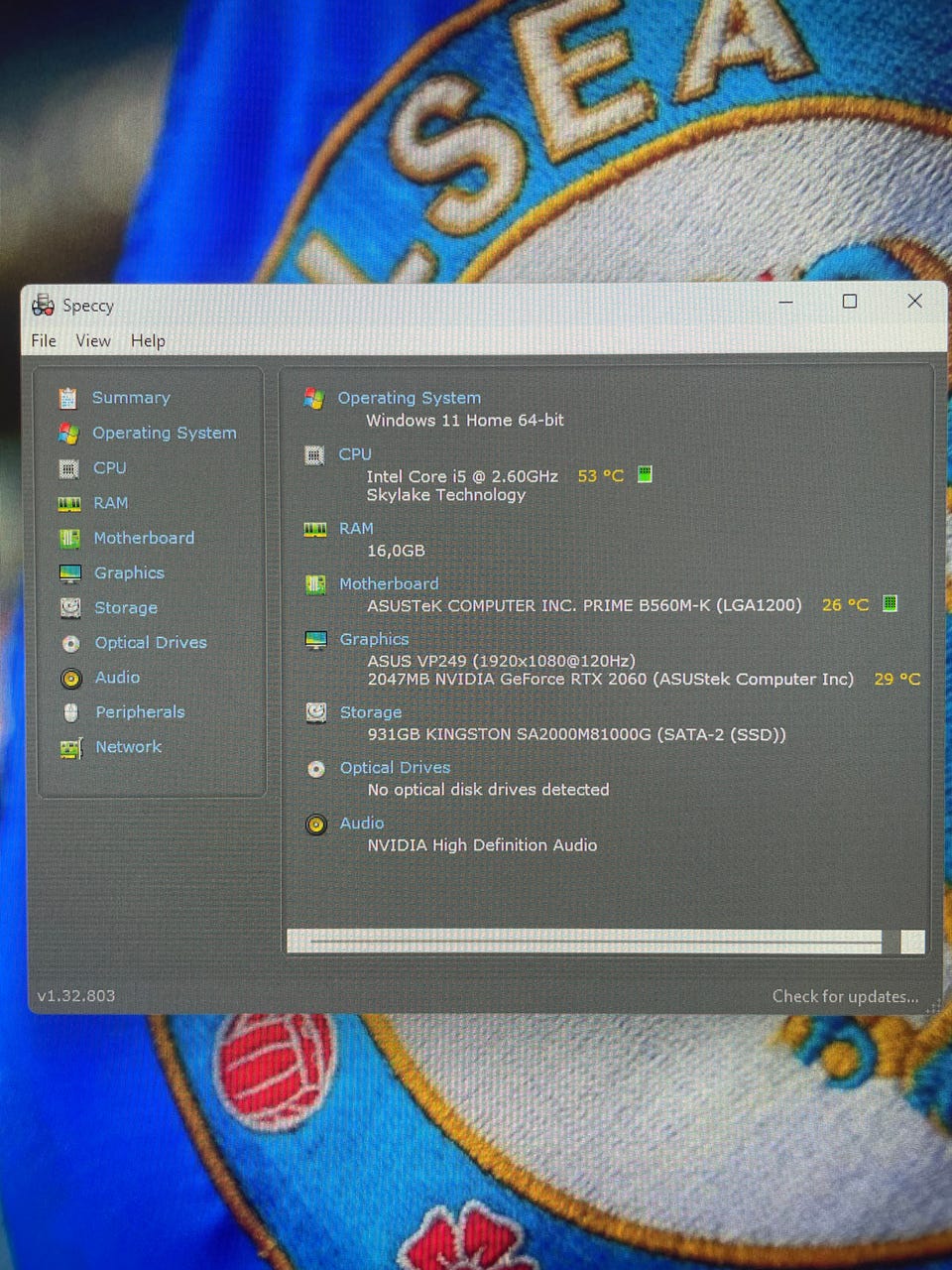Open the Audio speaker icon in sidebar

coord(70,679)
